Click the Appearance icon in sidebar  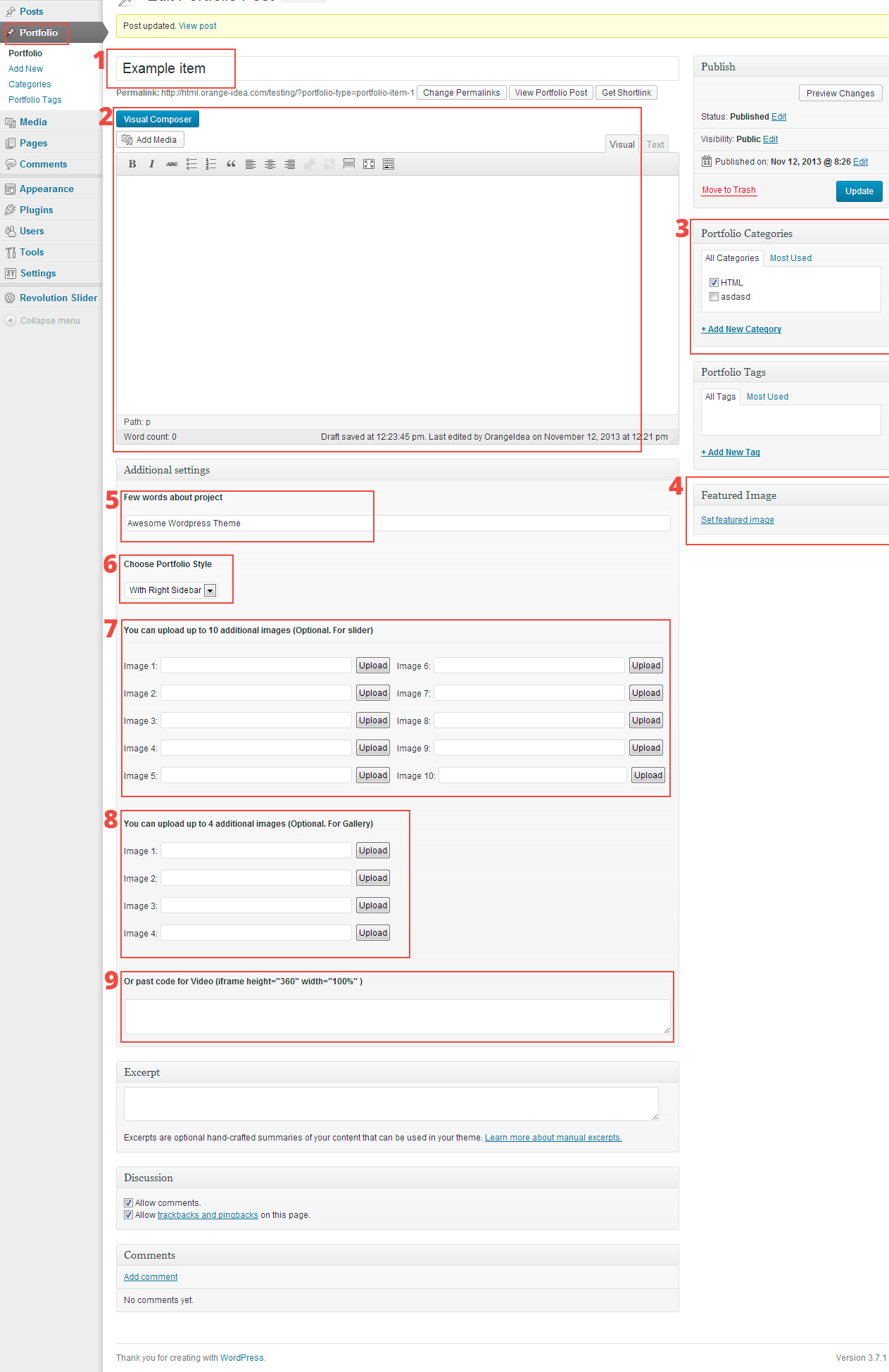10,189
